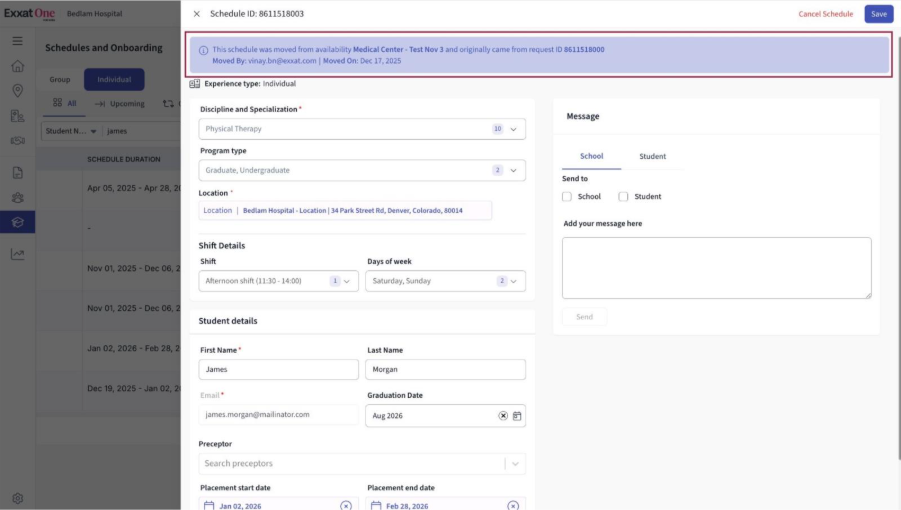Open the document sidebar icon
This screenshot has height=510, width=901.
(17, 172)
